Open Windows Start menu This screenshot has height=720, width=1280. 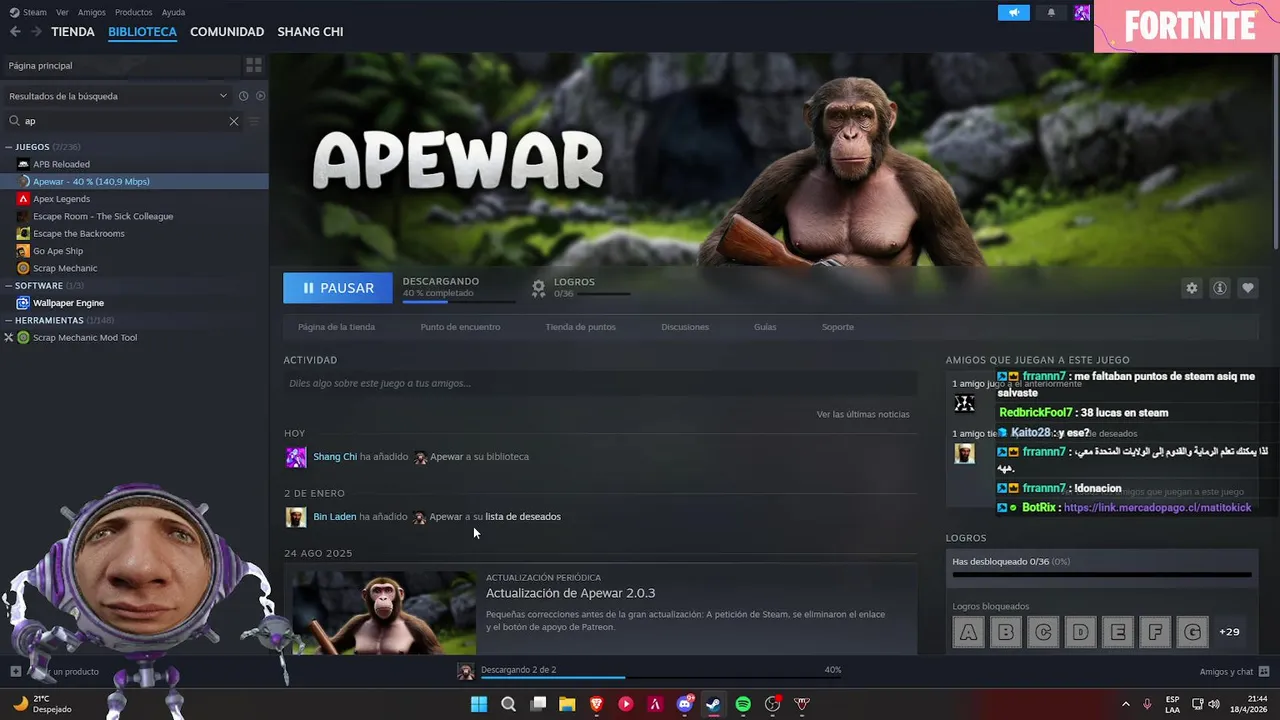click(479, 704)
